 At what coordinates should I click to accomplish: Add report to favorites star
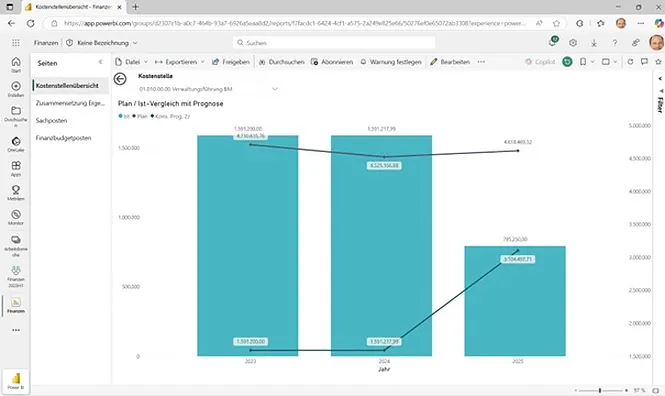pos(658,62)
